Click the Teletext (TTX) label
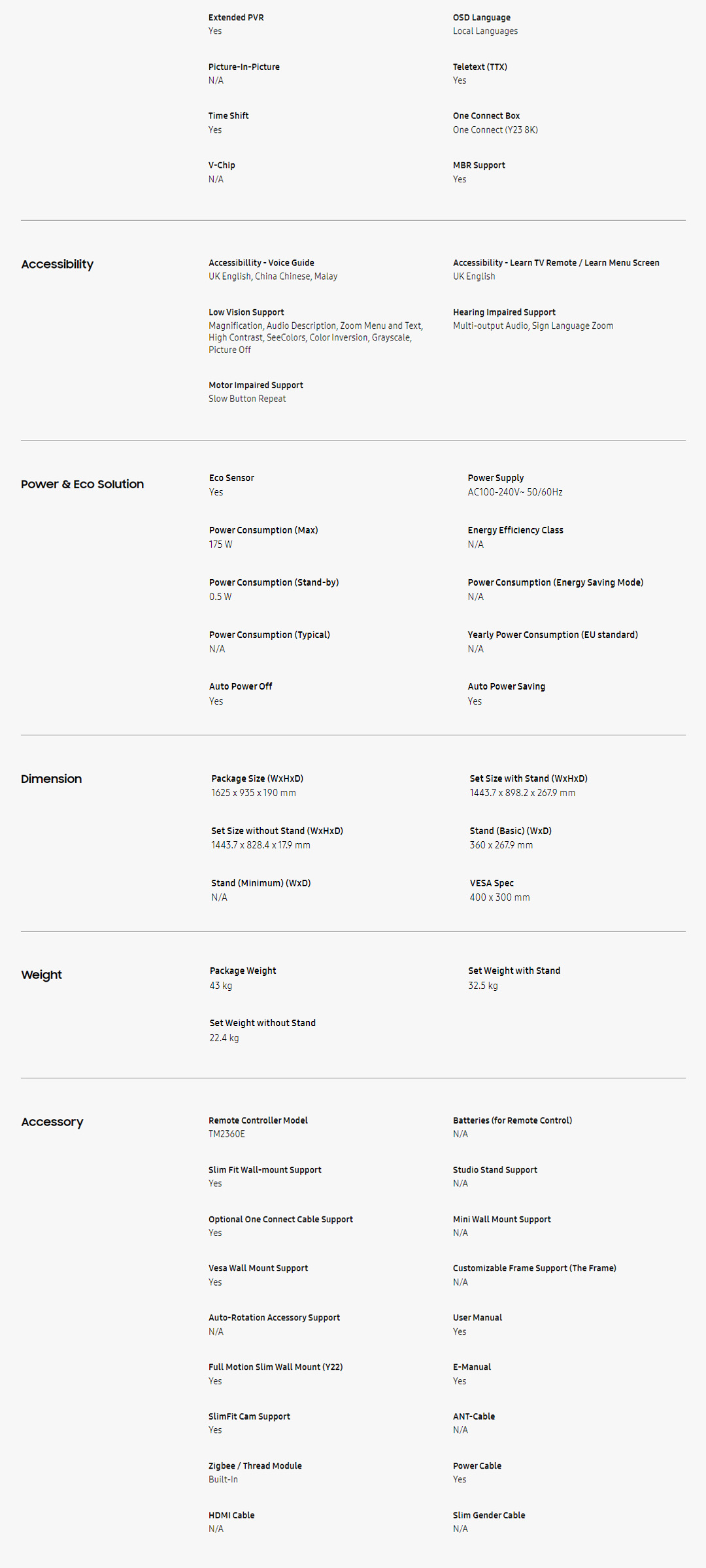This screenshot has height=1568, width=706. pyautogui.click(x=480, y=67)
